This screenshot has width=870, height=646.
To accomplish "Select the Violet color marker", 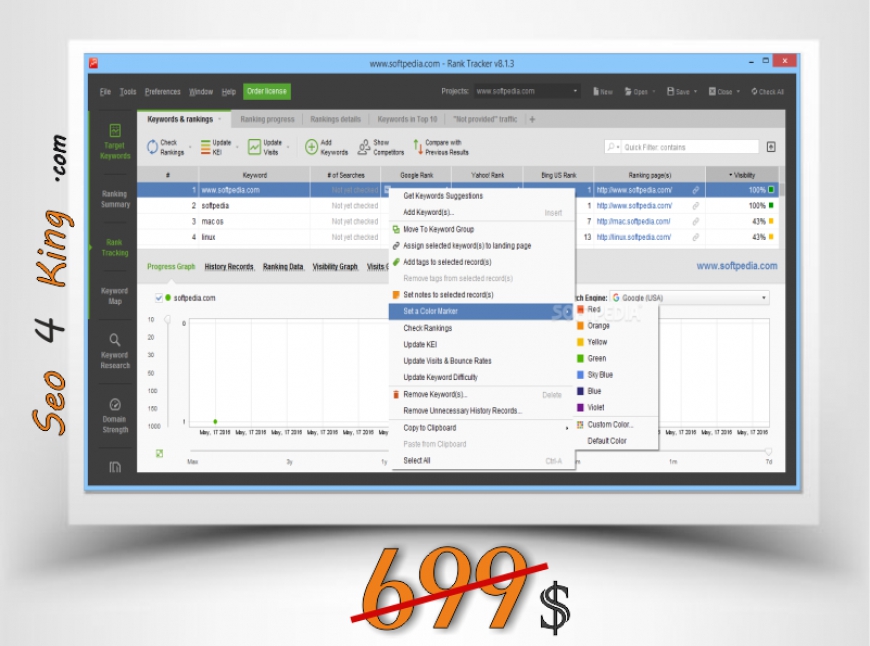I will point(595,407).
